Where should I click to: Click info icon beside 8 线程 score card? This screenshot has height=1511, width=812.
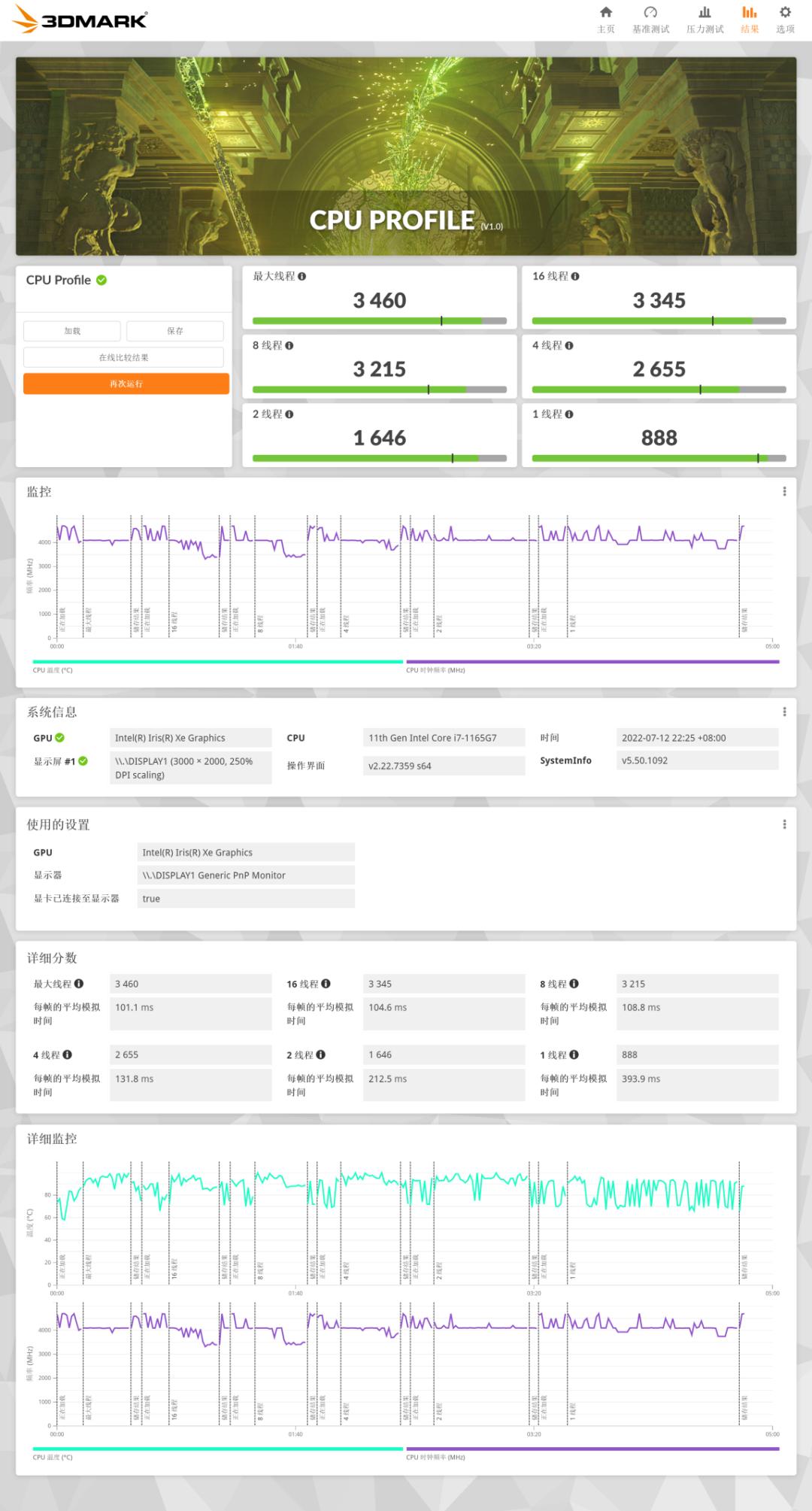tap(289, 346)
